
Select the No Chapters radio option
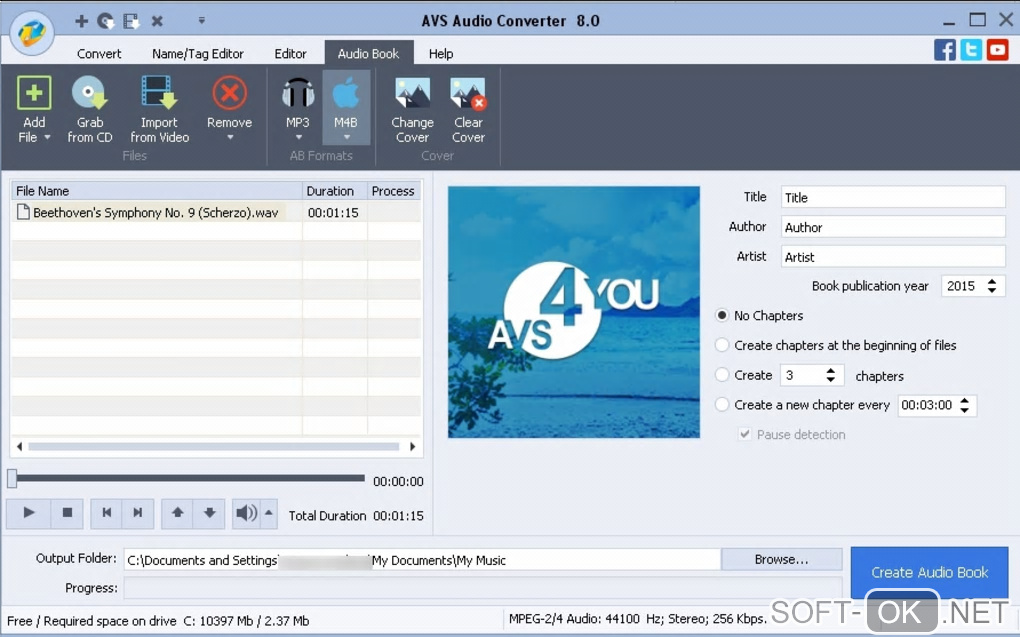click(721, 316)
